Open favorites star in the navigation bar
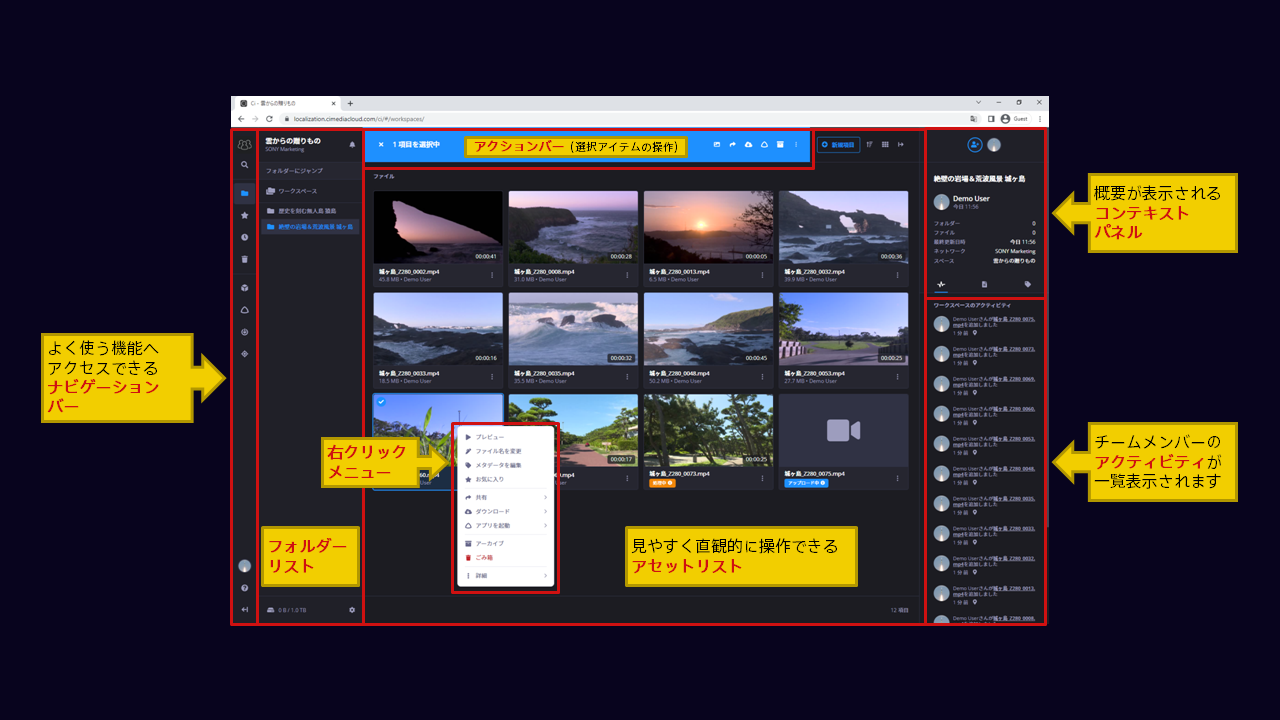Viewport: 1280px width, 720px height. [x=244, y=215]
